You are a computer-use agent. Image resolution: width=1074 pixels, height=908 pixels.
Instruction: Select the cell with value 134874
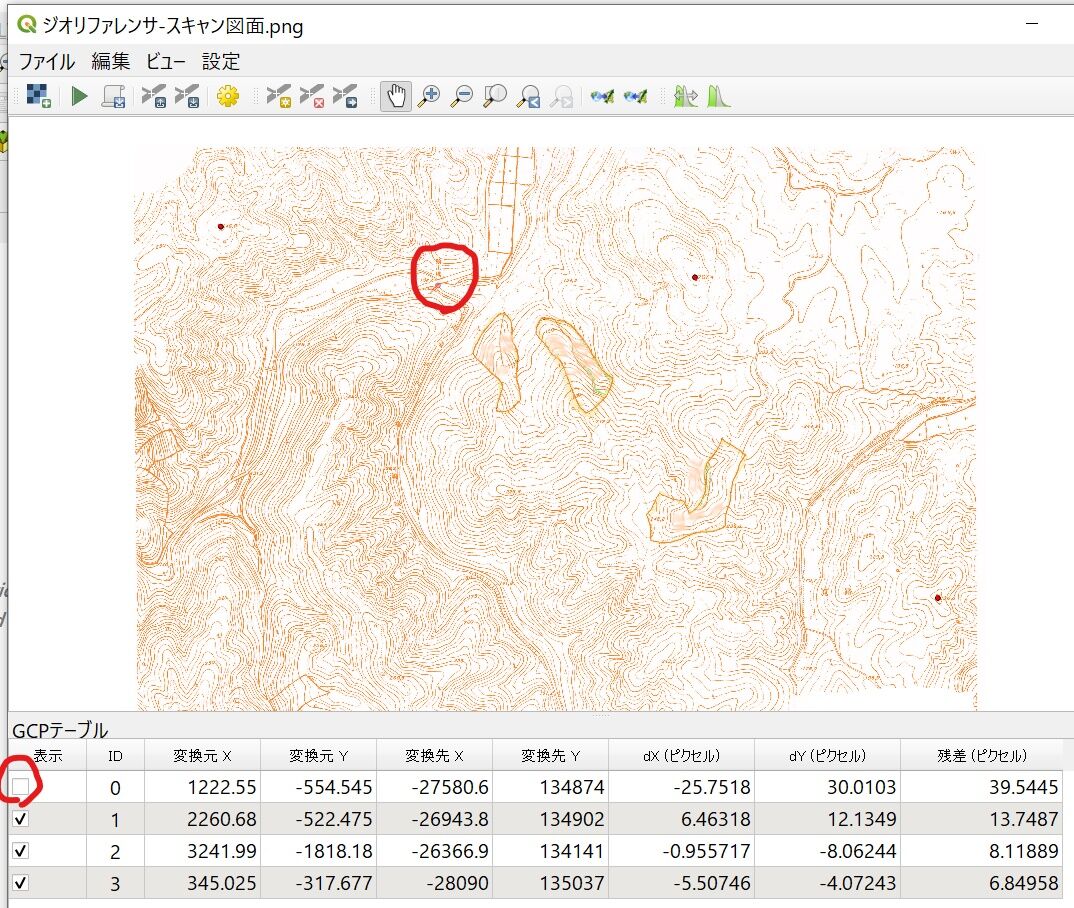(x=550, y=787)
